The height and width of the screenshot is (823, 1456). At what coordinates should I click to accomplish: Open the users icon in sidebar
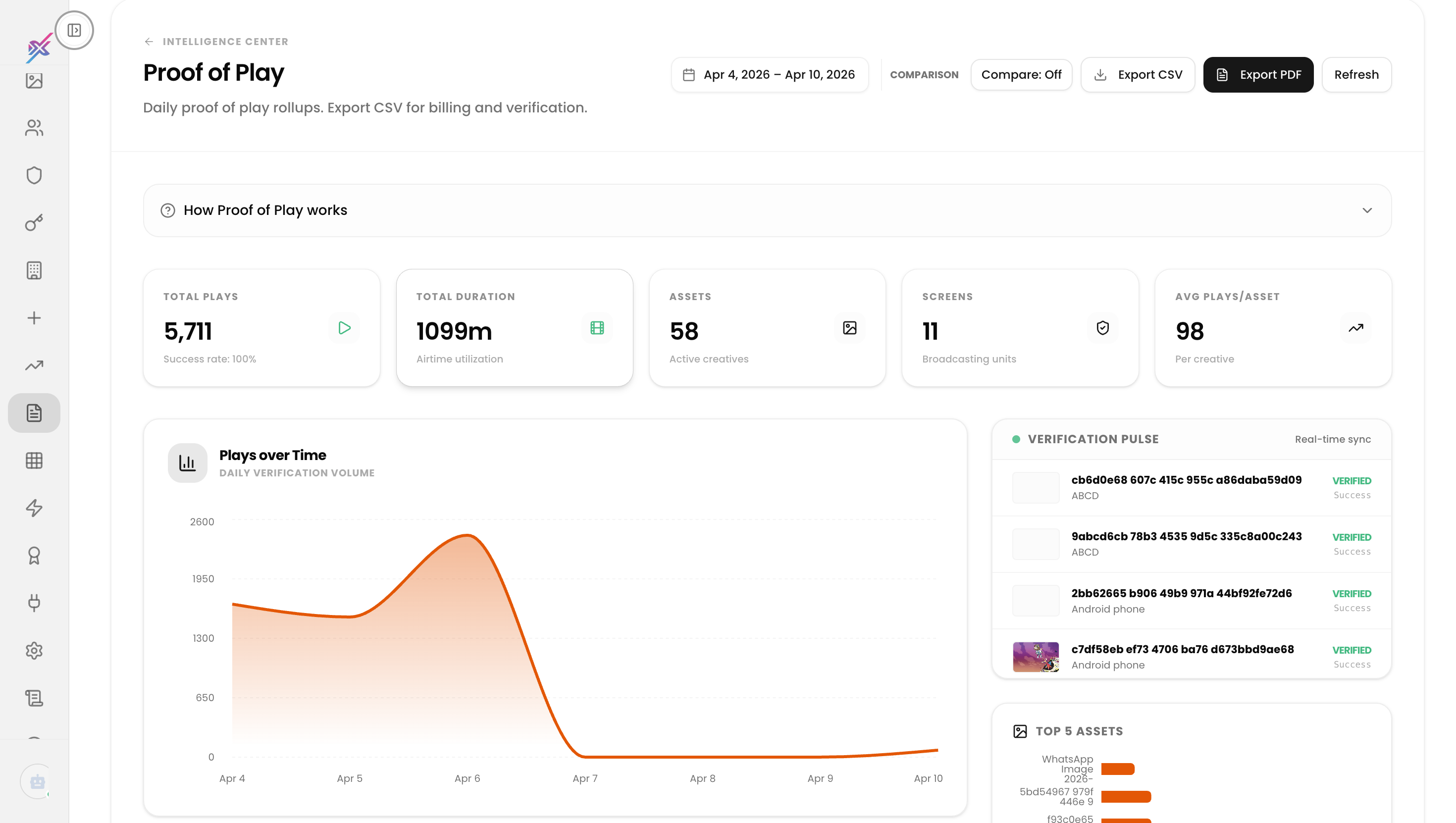click(34, 128)
